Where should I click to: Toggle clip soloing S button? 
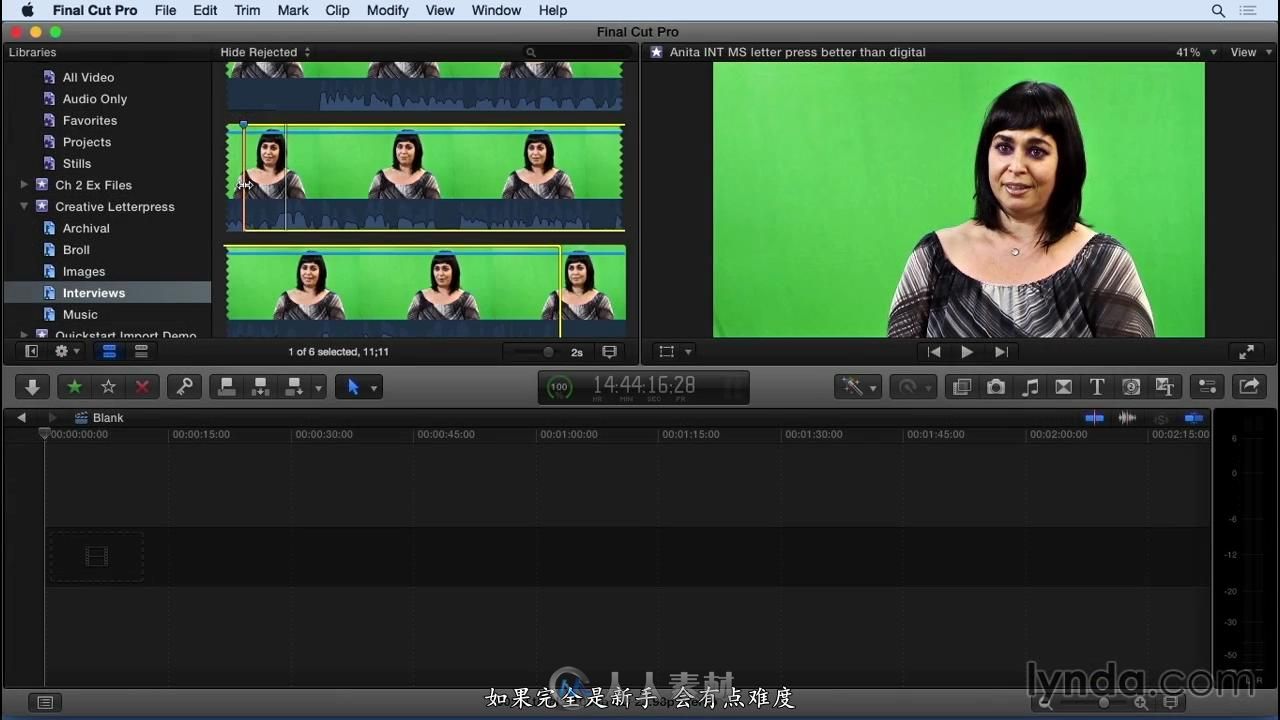(x=1161, y=419)
